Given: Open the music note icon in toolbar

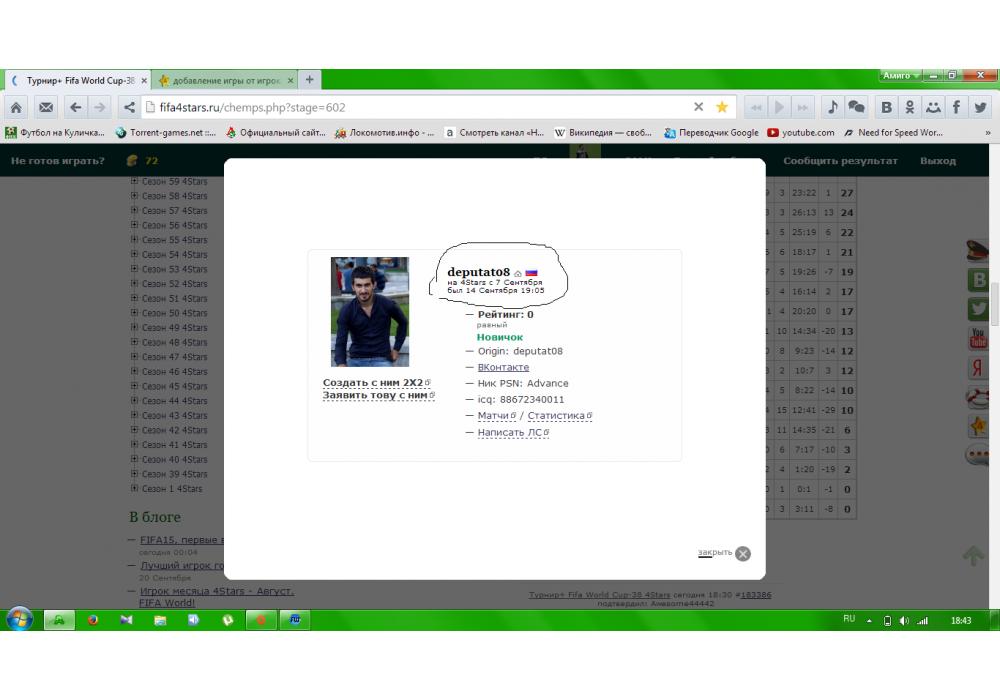Looking at the screenshot, I should (832, 107).
